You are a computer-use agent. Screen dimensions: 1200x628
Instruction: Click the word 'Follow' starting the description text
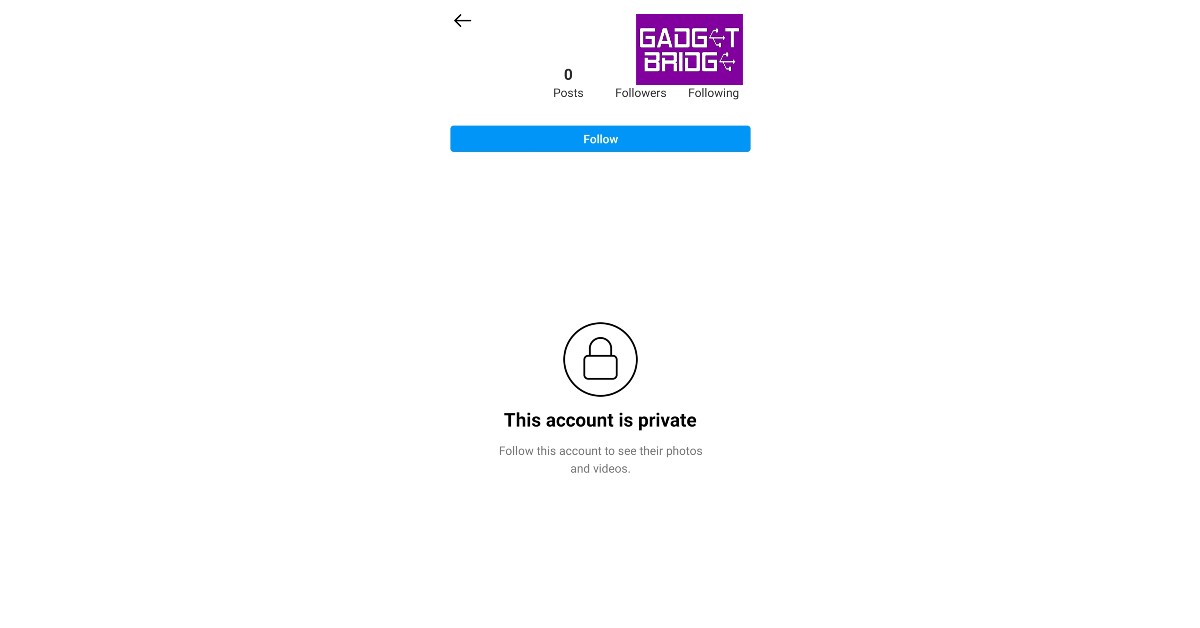516,451
